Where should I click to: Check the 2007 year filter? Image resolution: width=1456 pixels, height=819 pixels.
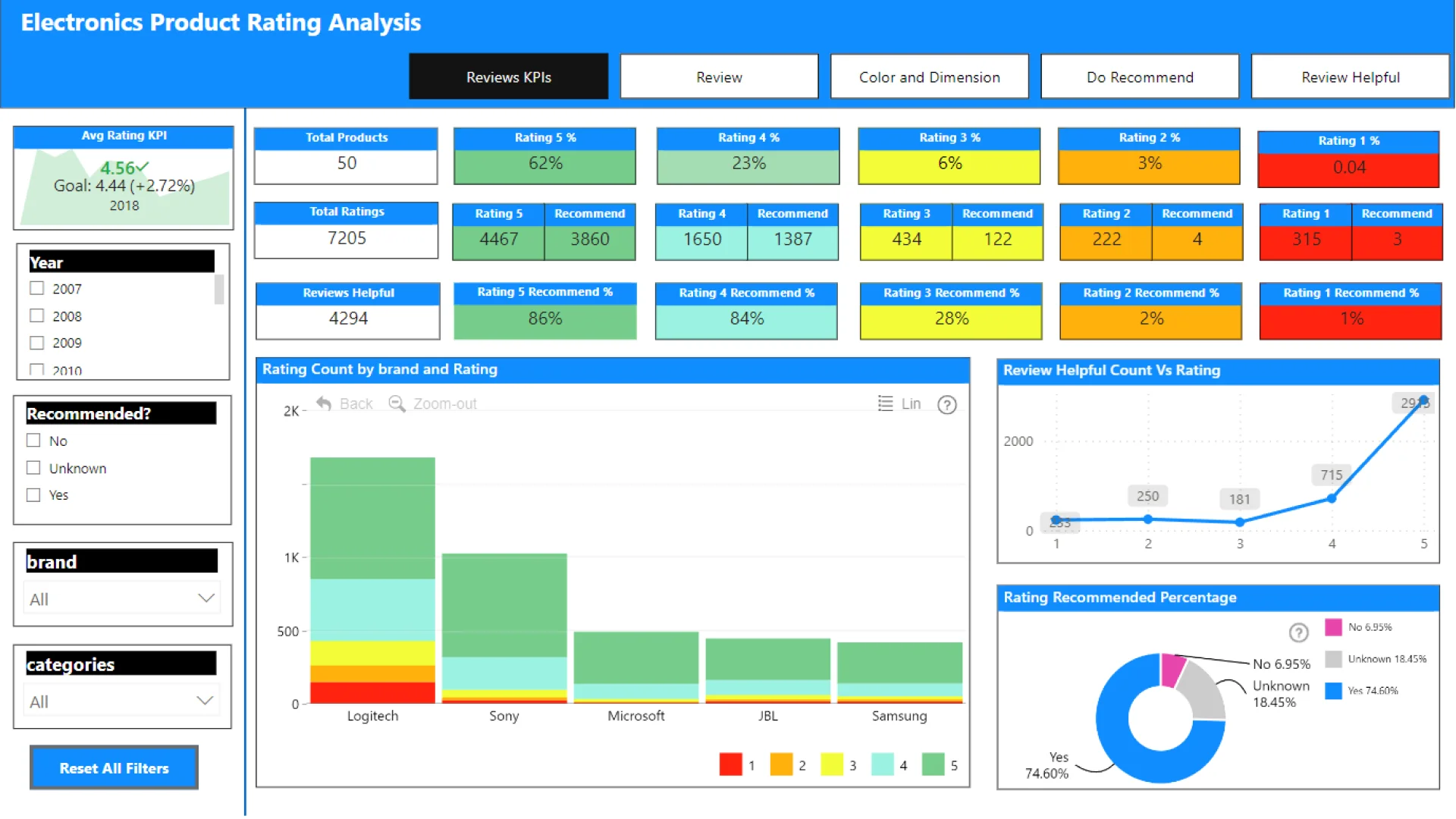36,288
